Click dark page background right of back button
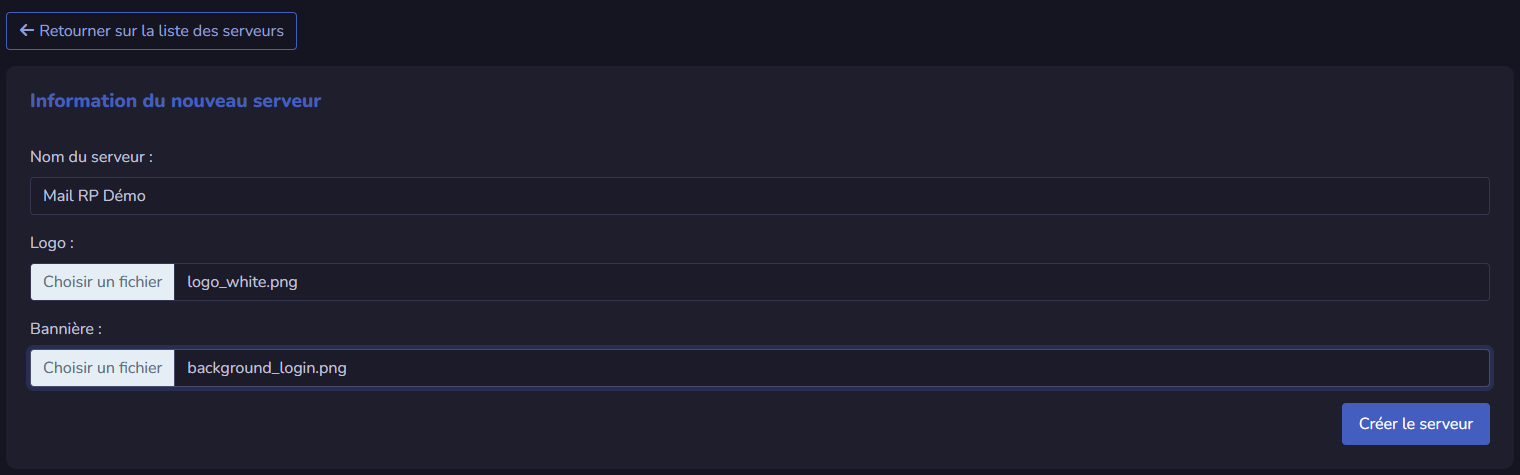The height and width of the screenshot is (475, 1520). tap(900, 31)
